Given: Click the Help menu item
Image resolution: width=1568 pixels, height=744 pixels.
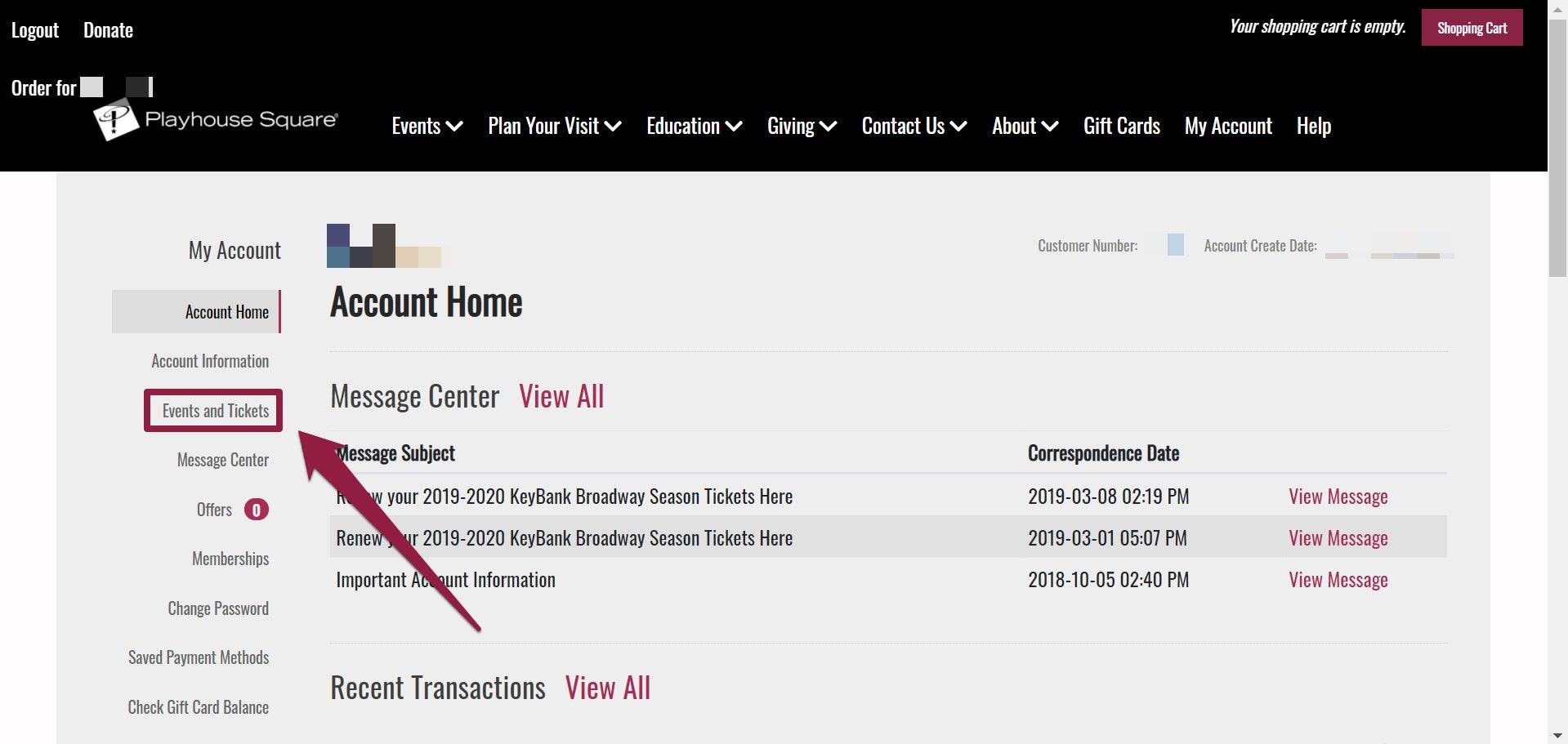Looking at the screenshot, I should 1313,127.
